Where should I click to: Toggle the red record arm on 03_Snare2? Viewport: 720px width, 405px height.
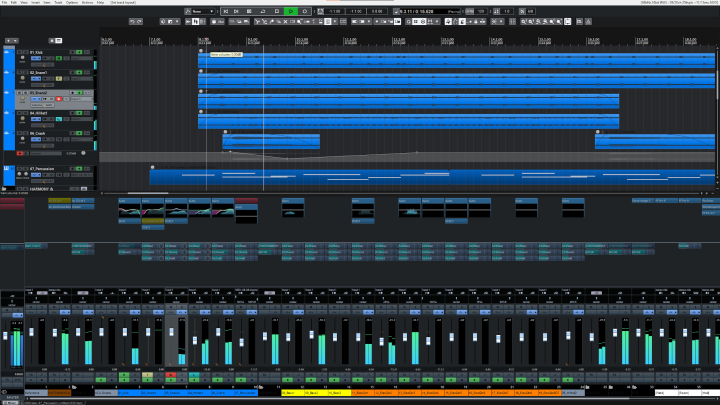[59, 99]
